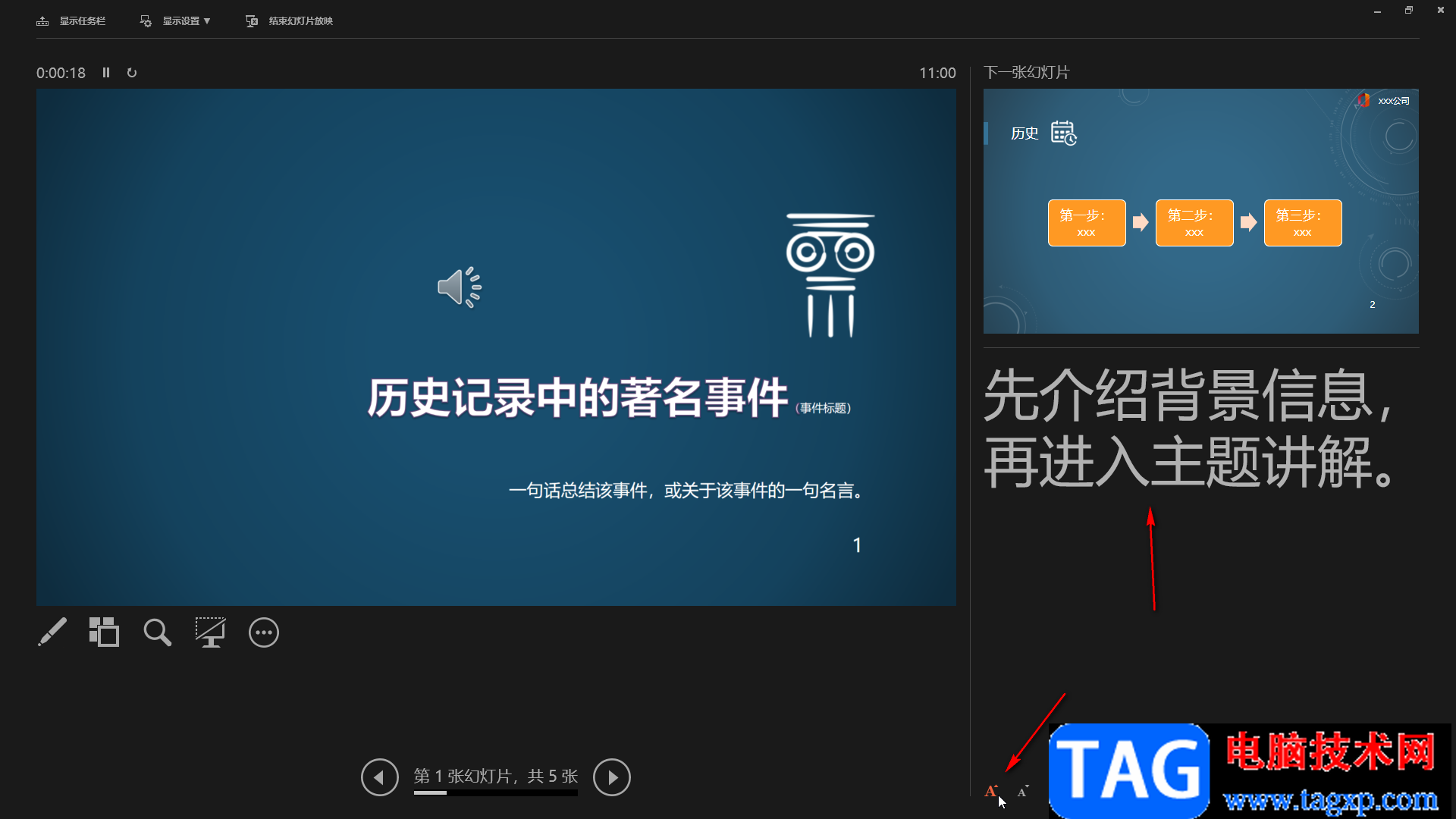
Task: Restart the presentation timer
Action: point(132,73)
